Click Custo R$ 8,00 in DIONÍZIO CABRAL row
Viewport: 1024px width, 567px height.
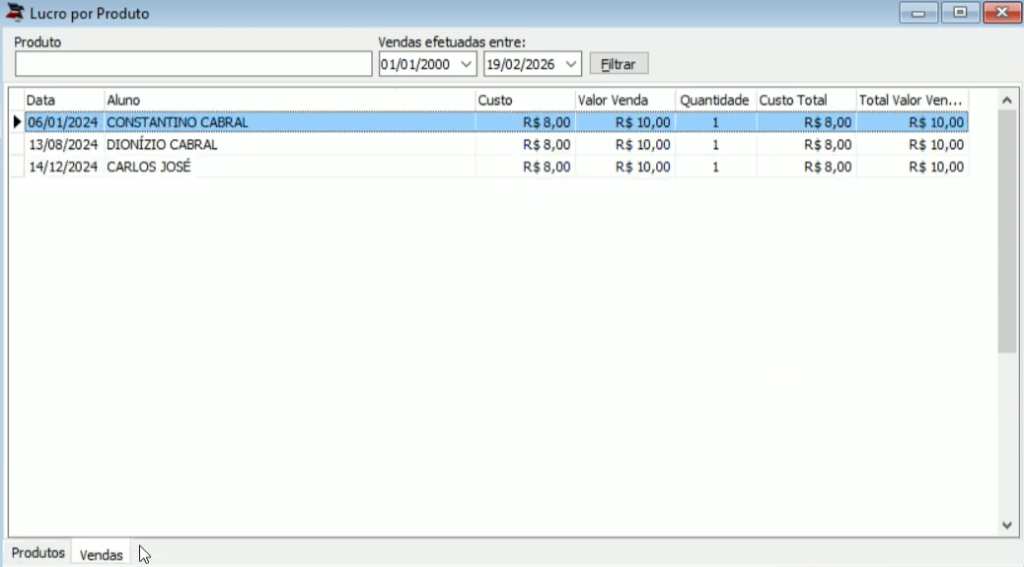tap(525, 144)
